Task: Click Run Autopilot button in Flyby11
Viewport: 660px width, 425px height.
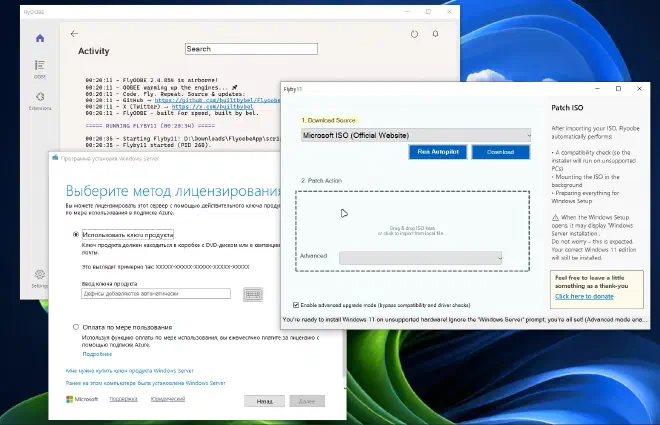Action: coord(438,152)
